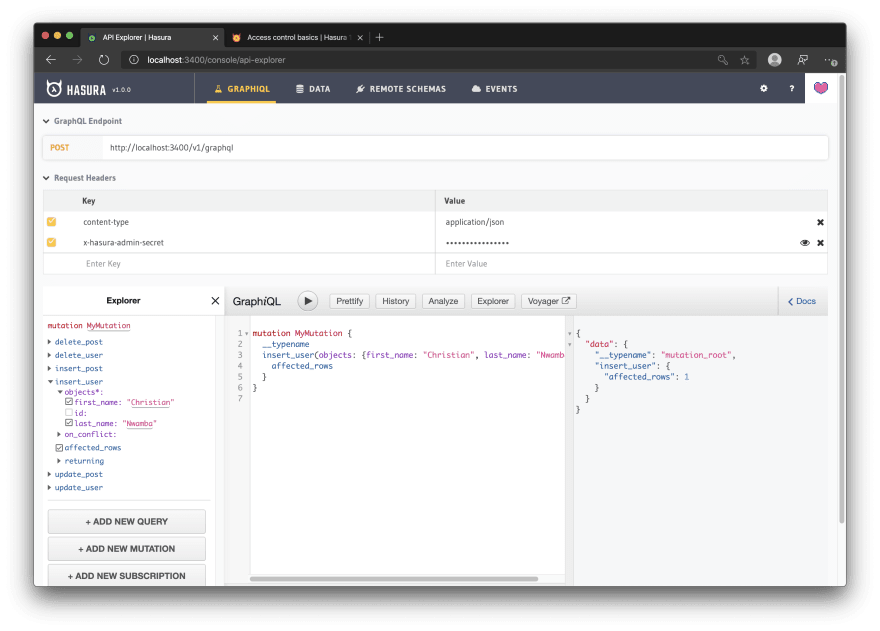Viewport: 880px width, 631px height.
Task: Switch to the EVENTS tab
Action: (494, 89)
